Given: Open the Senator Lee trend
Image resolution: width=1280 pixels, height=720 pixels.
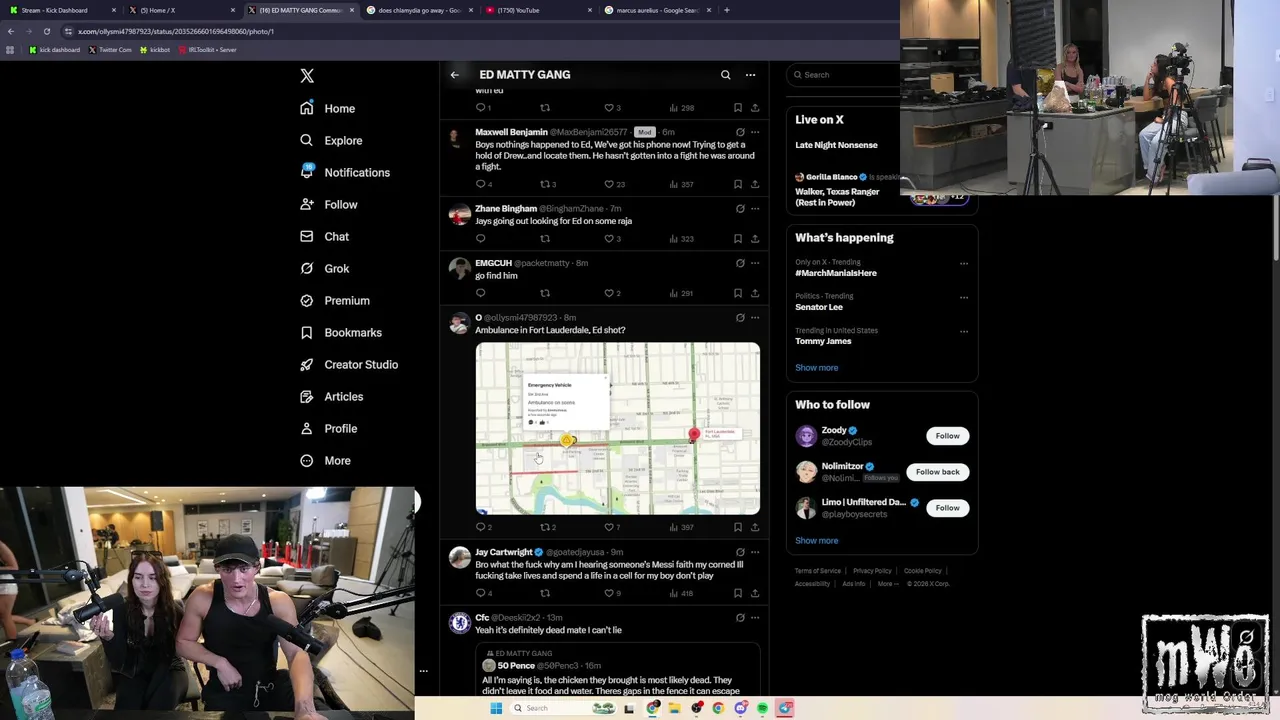Looking at the screenshot, I should click(x=819, y=307).
